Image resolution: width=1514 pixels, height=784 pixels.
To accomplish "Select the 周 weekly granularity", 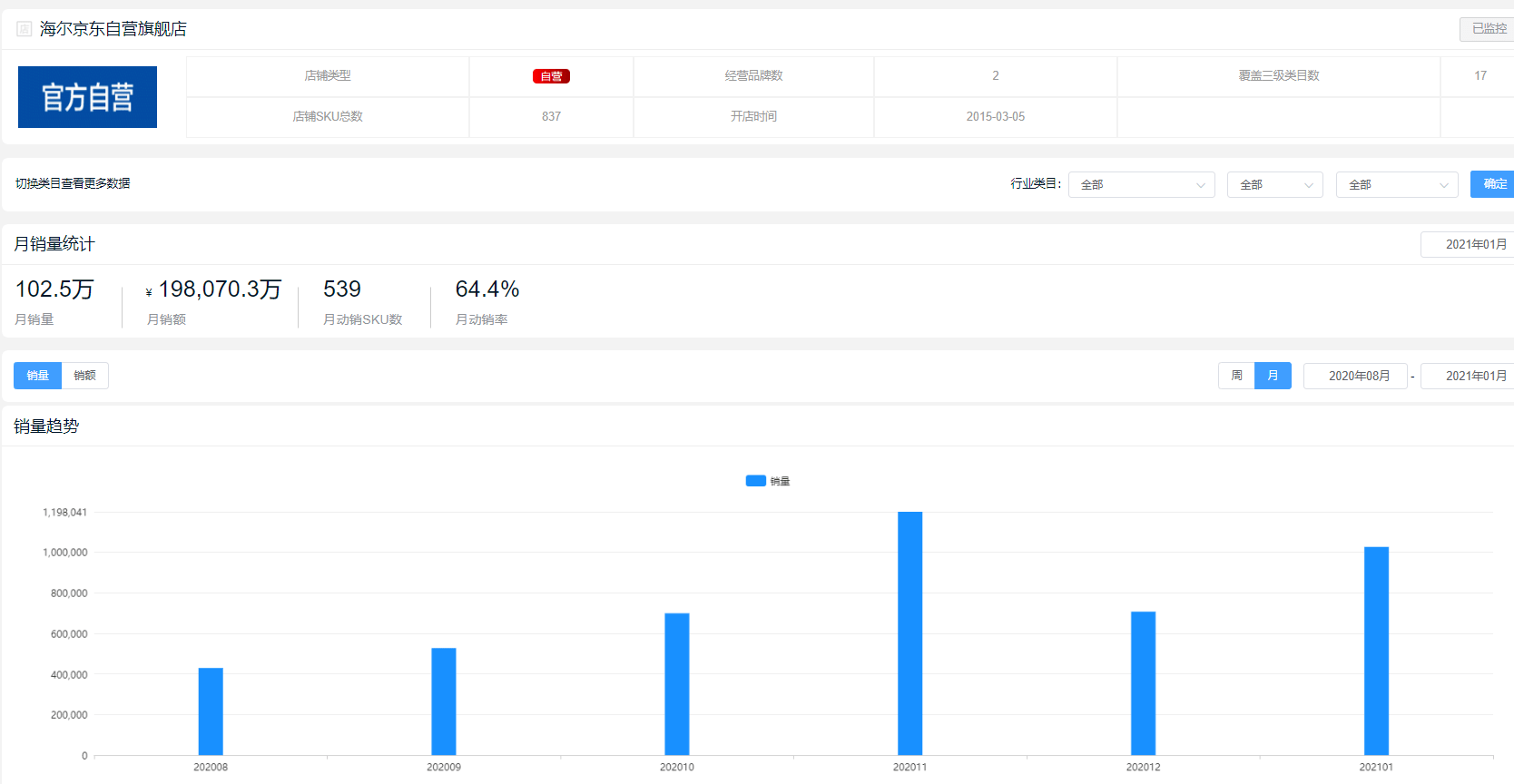I will (x=1236, y=376).
